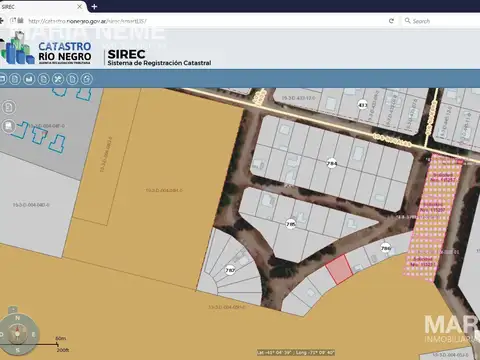Image resolution: width=480 pixels, height=360 pixels.
Task: Click the block 784 label marker
Action: tap(332, 163)
